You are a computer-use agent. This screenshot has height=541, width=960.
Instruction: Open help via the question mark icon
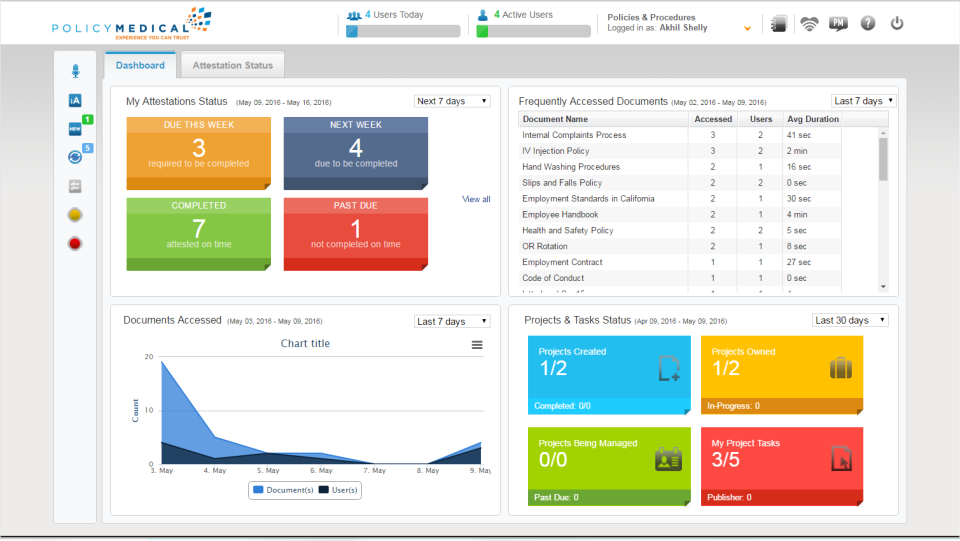pos(868,24)
